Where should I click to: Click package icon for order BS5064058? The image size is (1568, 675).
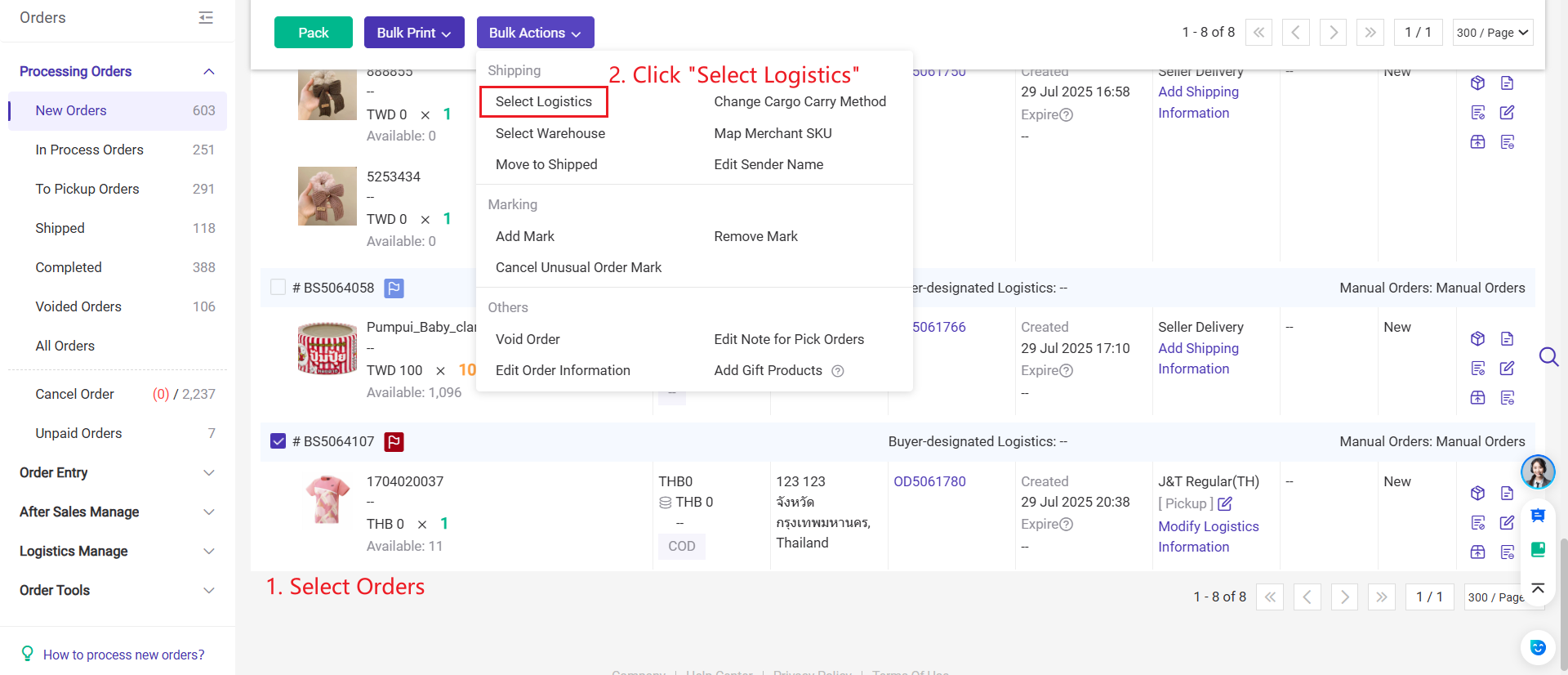pos(1477,338)
